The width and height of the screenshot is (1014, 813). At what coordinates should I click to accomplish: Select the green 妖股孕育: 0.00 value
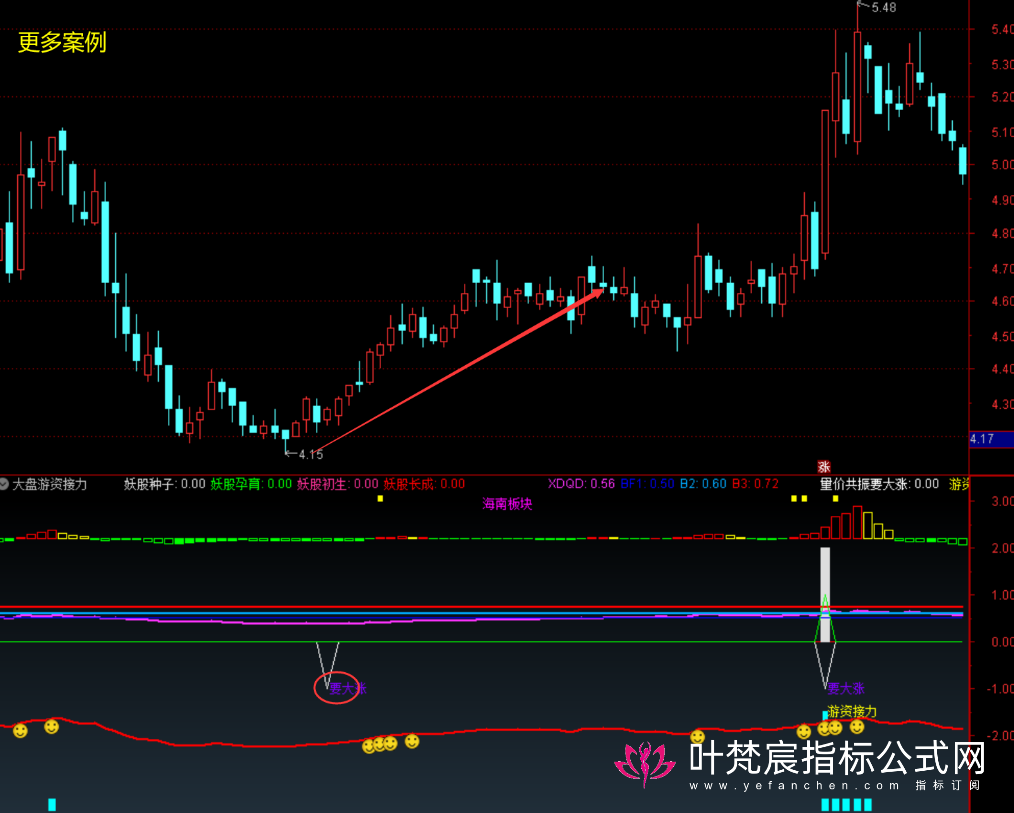coord(251,484)
